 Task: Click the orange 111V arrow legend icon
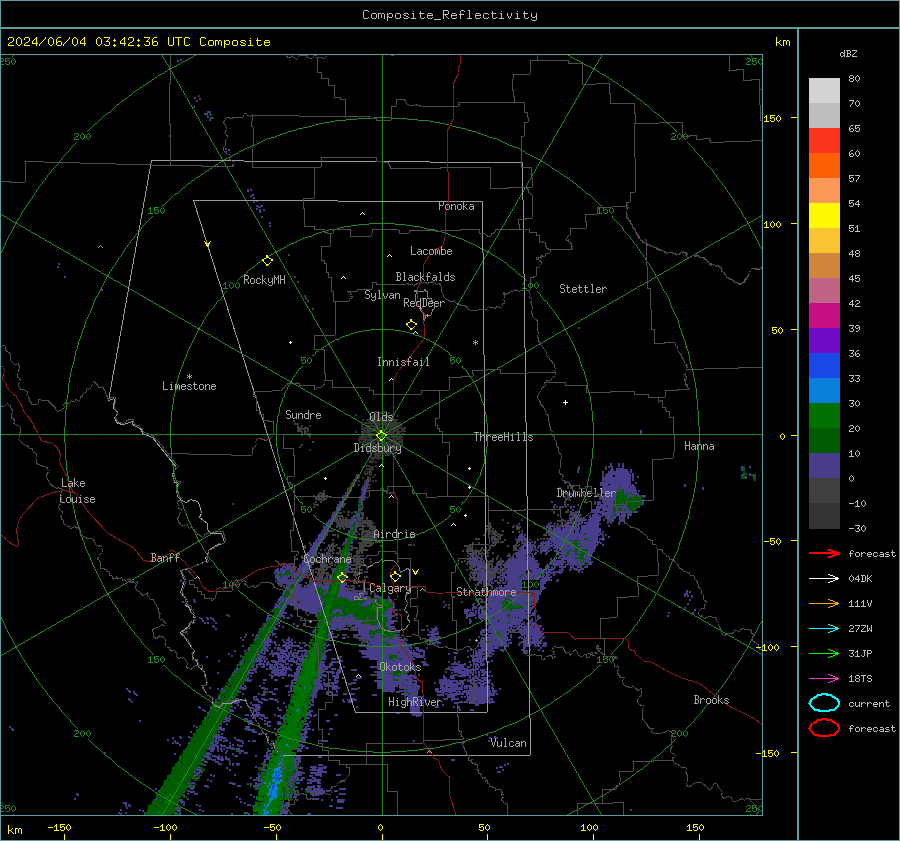click(x=824, y=603)
